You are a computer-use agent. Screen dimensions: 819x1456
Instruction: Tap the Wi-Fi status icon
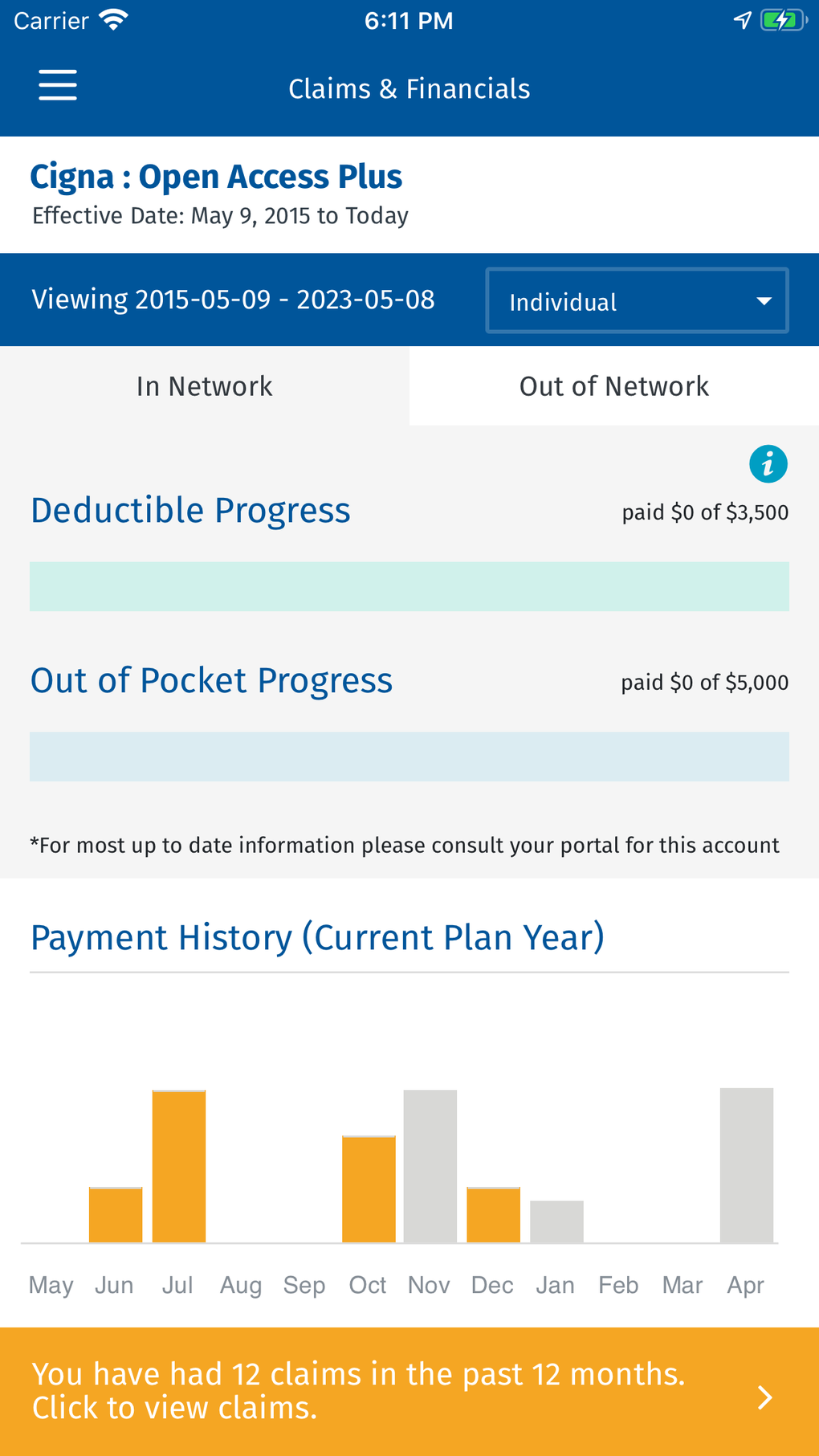[114, 20]
